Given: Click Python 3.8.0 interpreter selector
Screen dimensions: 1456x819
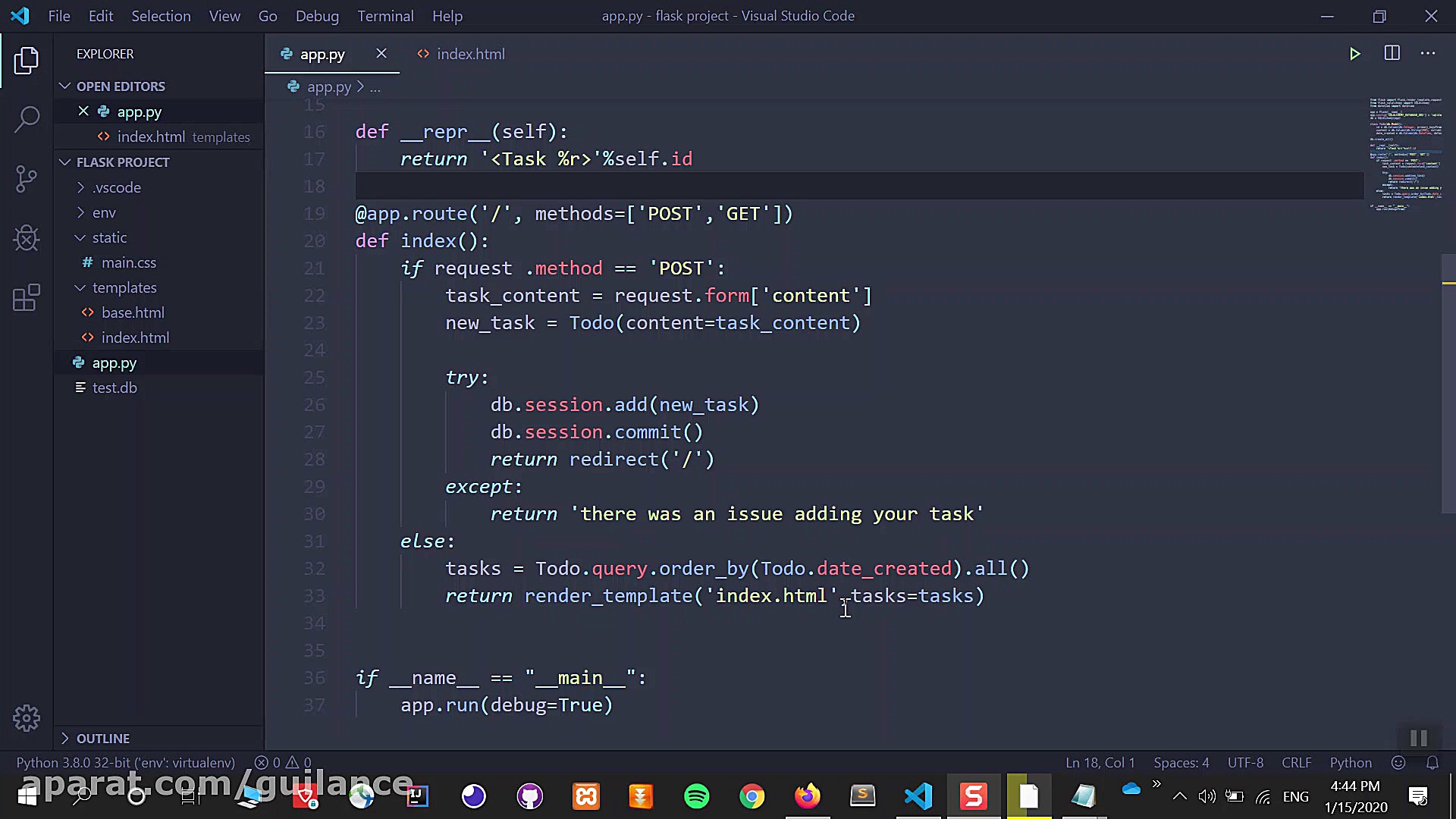Looking at the screenshot, I should click(125, 763).
